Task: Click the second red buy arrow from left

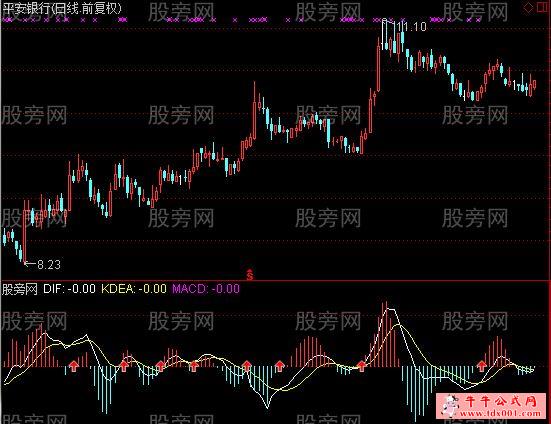Action: (124, 366)
